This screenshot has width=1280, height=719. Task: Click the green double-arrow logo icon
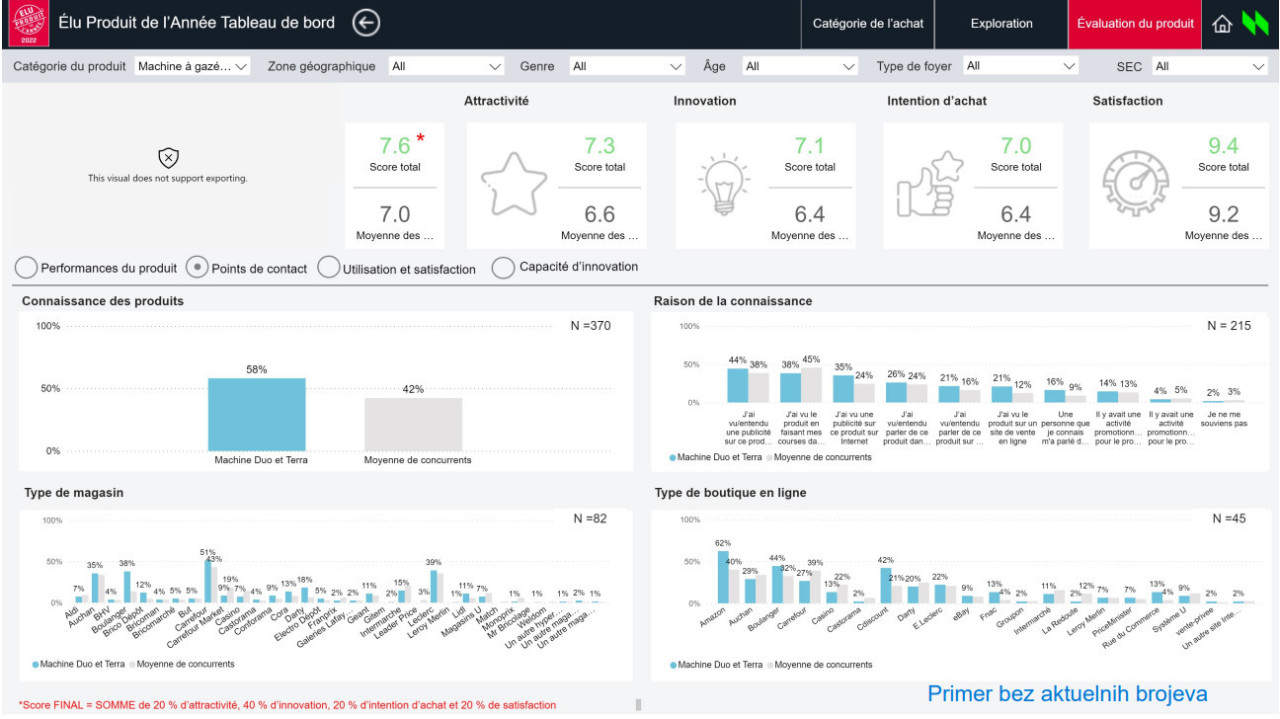point(1255,24)
